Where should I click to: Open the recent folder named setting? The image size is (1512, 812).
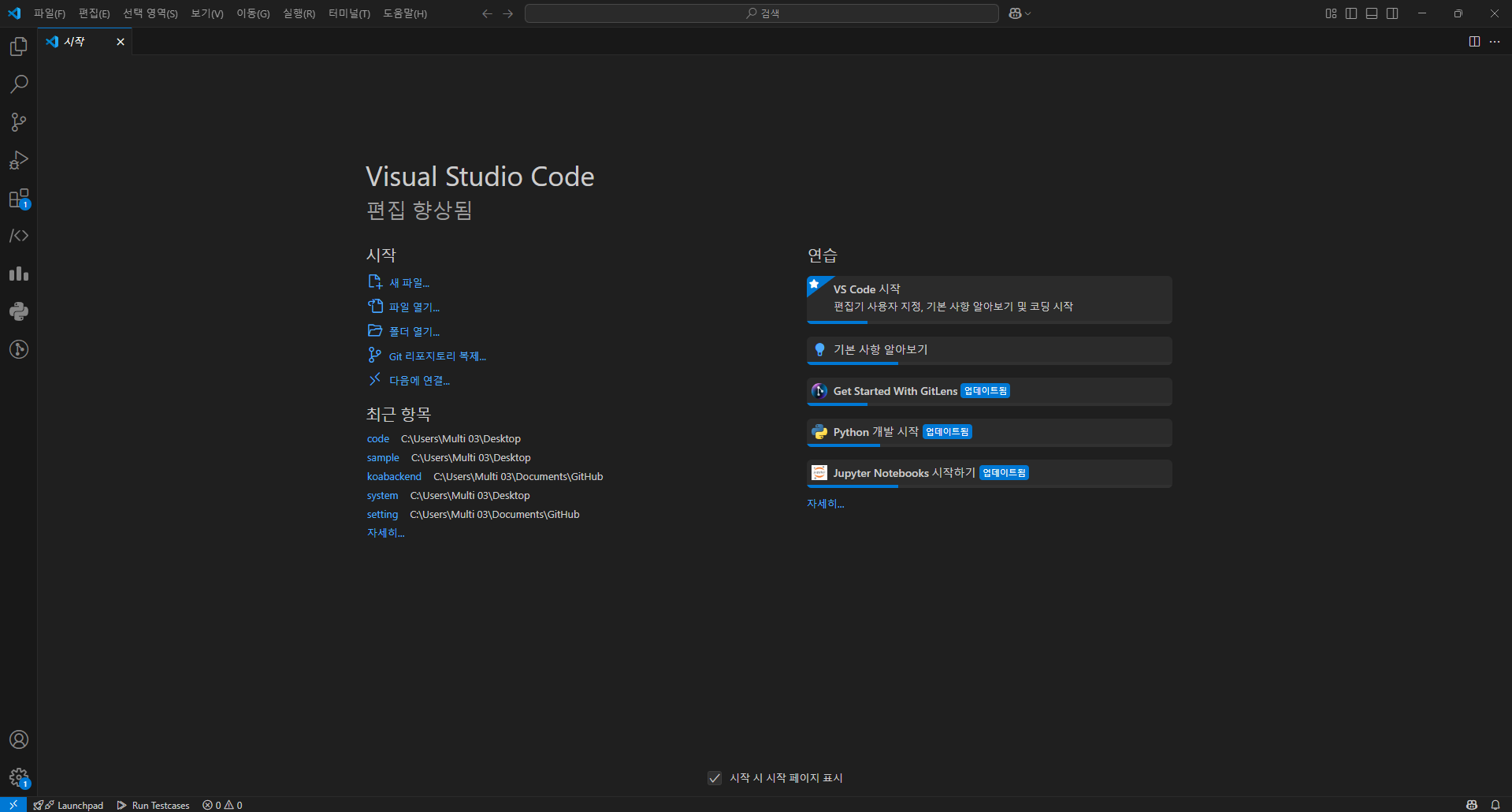click(382, 515)
